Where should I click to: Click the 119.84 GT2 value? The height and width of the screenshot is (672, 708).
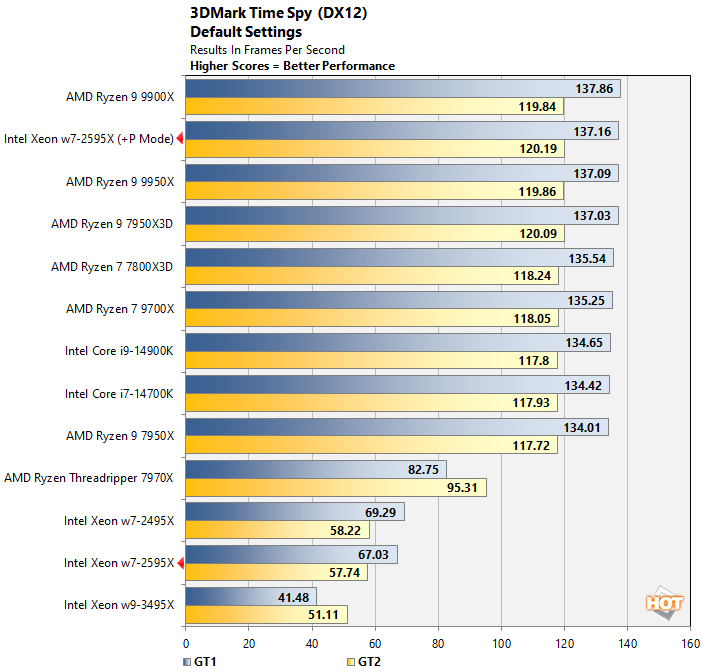point(537,107)
